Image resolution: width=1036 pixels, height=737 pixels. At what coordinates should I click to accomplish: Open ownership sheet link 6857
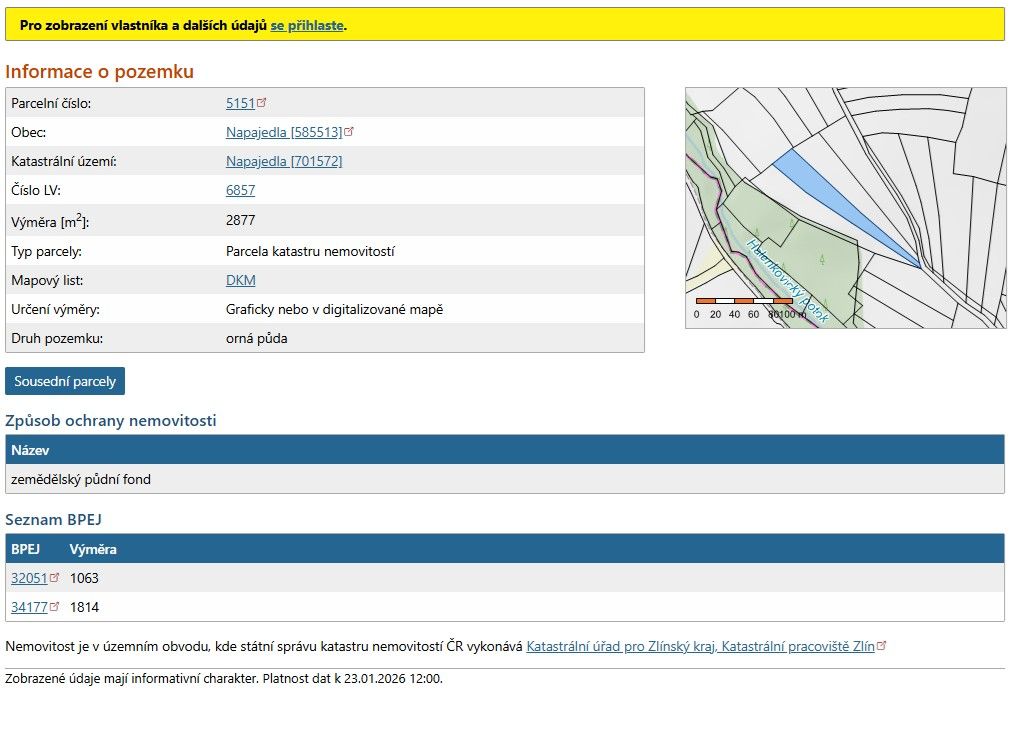(x=239, y=190)
